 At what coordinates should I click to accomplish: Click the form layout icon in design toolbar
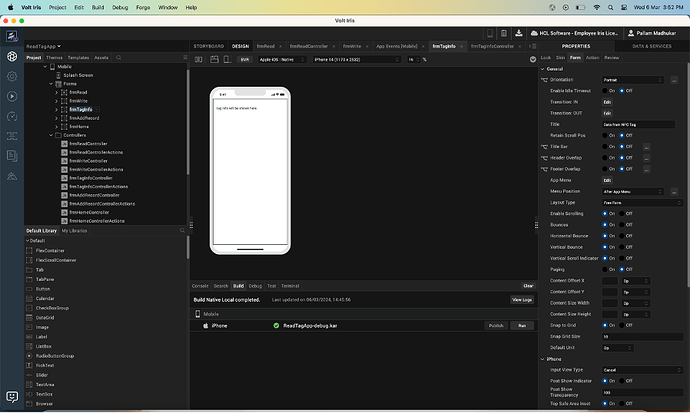click(x=214, y=59)
